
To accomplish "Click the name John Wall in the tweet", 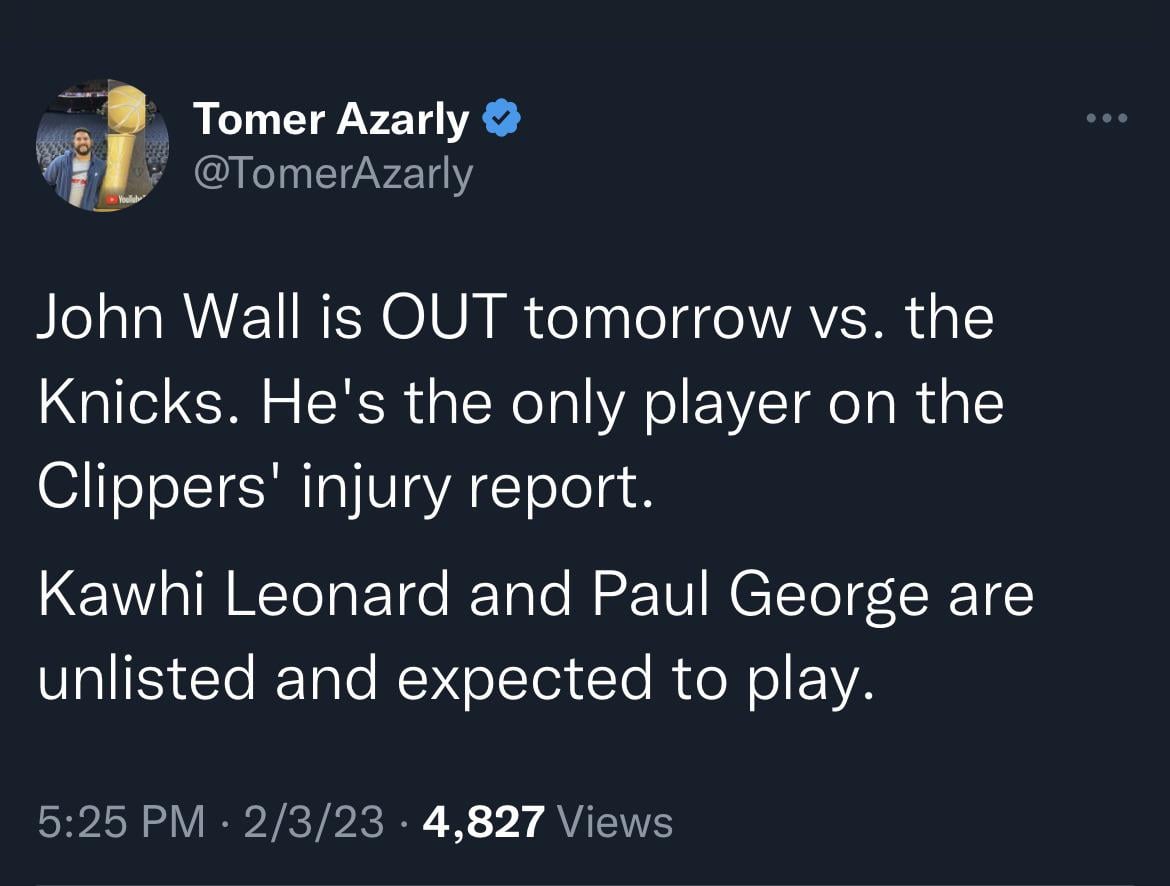I will 169,319.
